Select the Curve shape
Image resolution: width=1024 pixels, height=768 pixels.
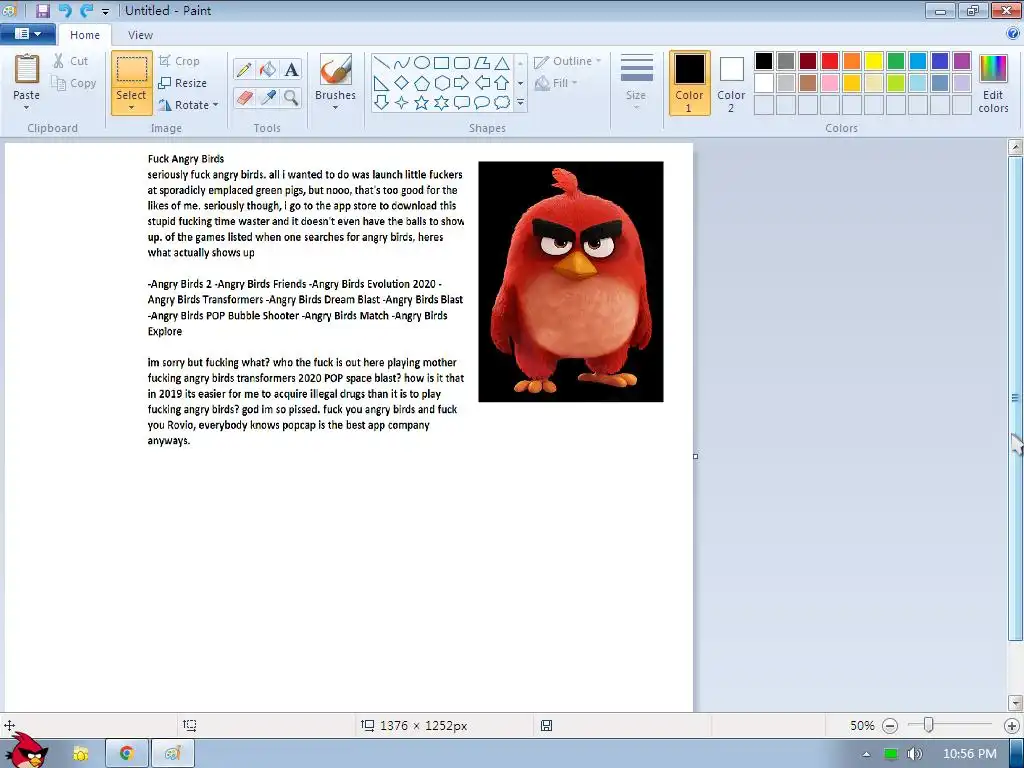pos(402,63)
